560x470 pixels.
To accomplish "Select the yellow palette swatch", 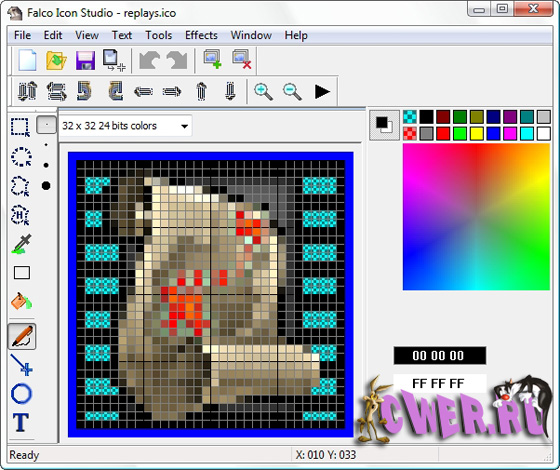I will tap(477, 134).
